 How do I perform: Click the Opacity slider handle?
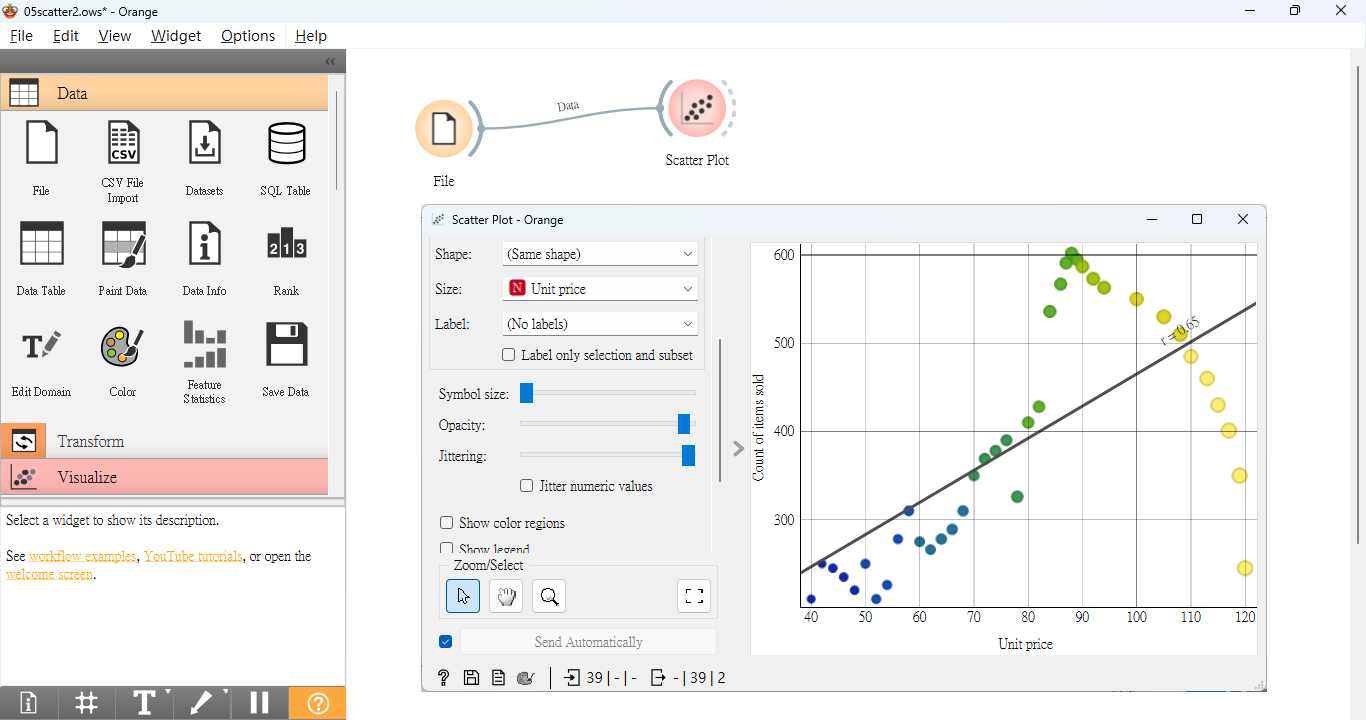[x=684, y=425]
